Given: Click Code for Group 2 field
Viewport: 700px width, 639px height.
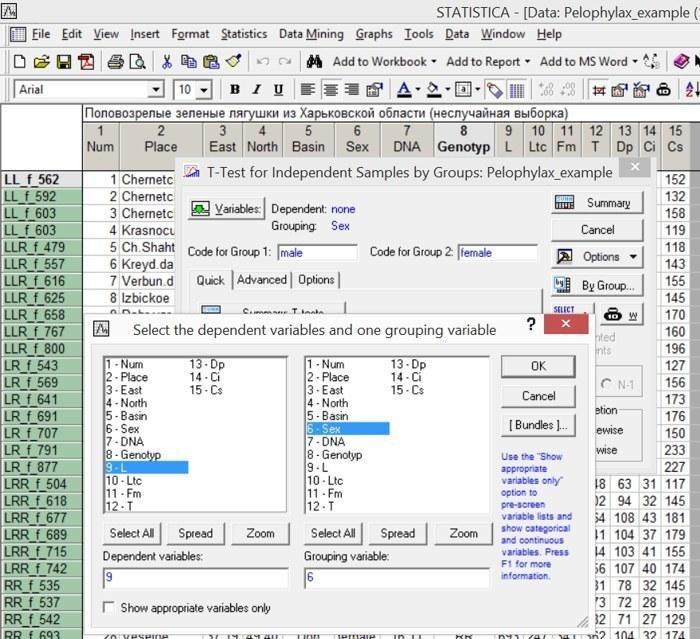Looking at the screenshot, I should [x=497, y=253].
